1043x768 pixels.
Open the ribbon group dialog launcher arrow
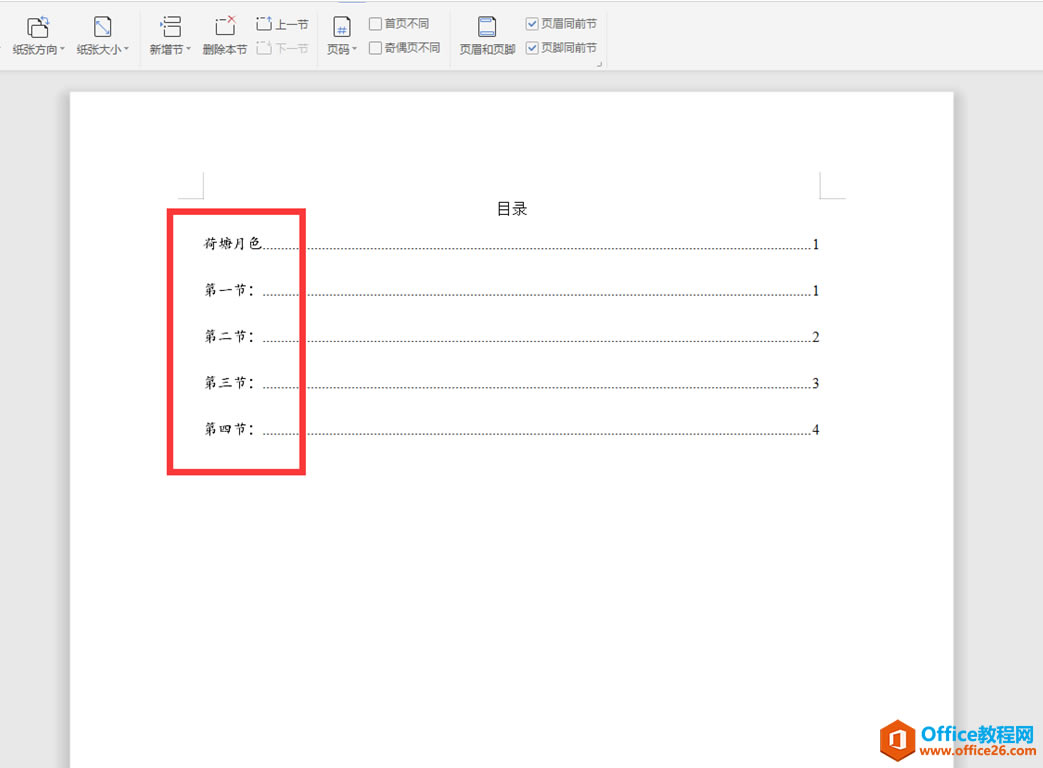pos(599,64)
